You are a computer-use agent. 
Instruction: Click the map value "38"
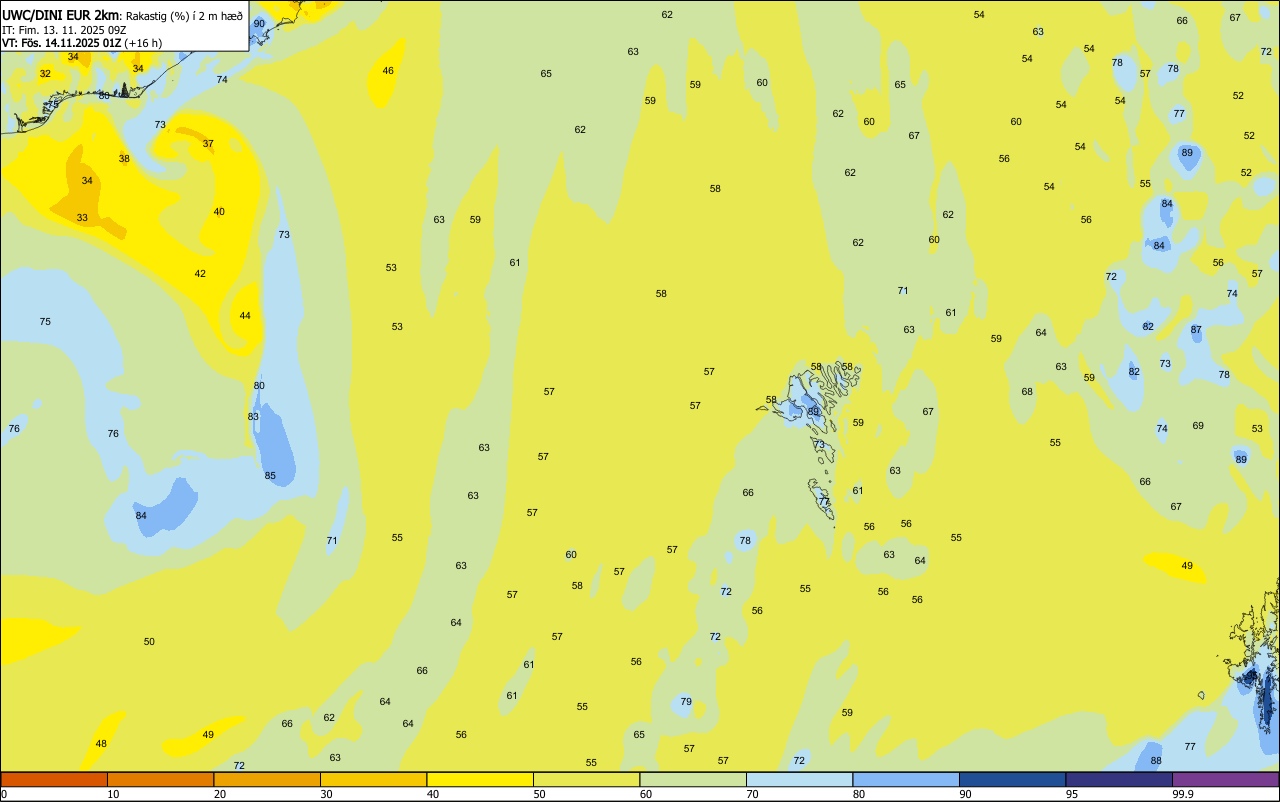(124, 159)
